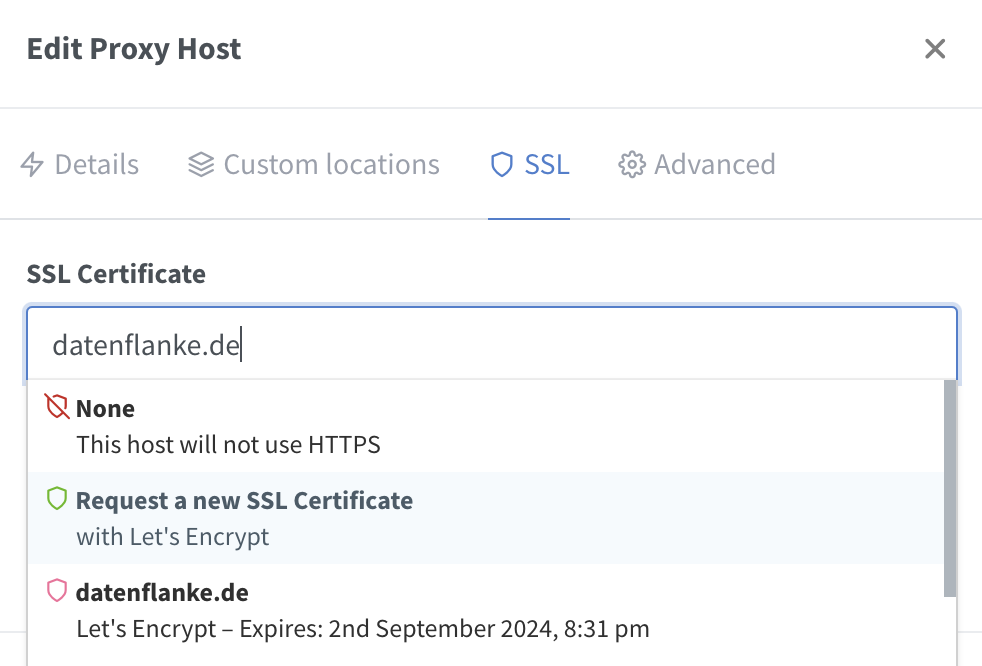Click the certificate list scrollbar thumb
982x666 pixels.
coord(950,489)
